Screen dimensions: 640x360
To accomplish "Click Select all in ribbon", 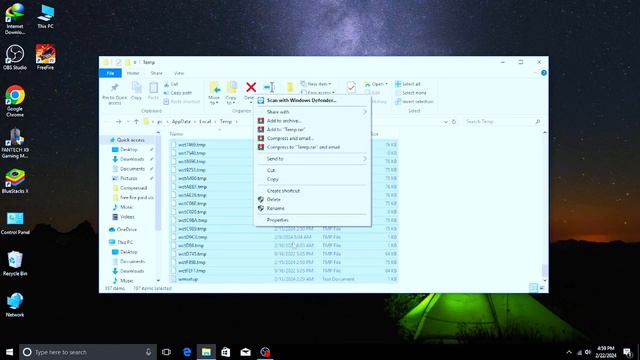I will pos(407,84).
